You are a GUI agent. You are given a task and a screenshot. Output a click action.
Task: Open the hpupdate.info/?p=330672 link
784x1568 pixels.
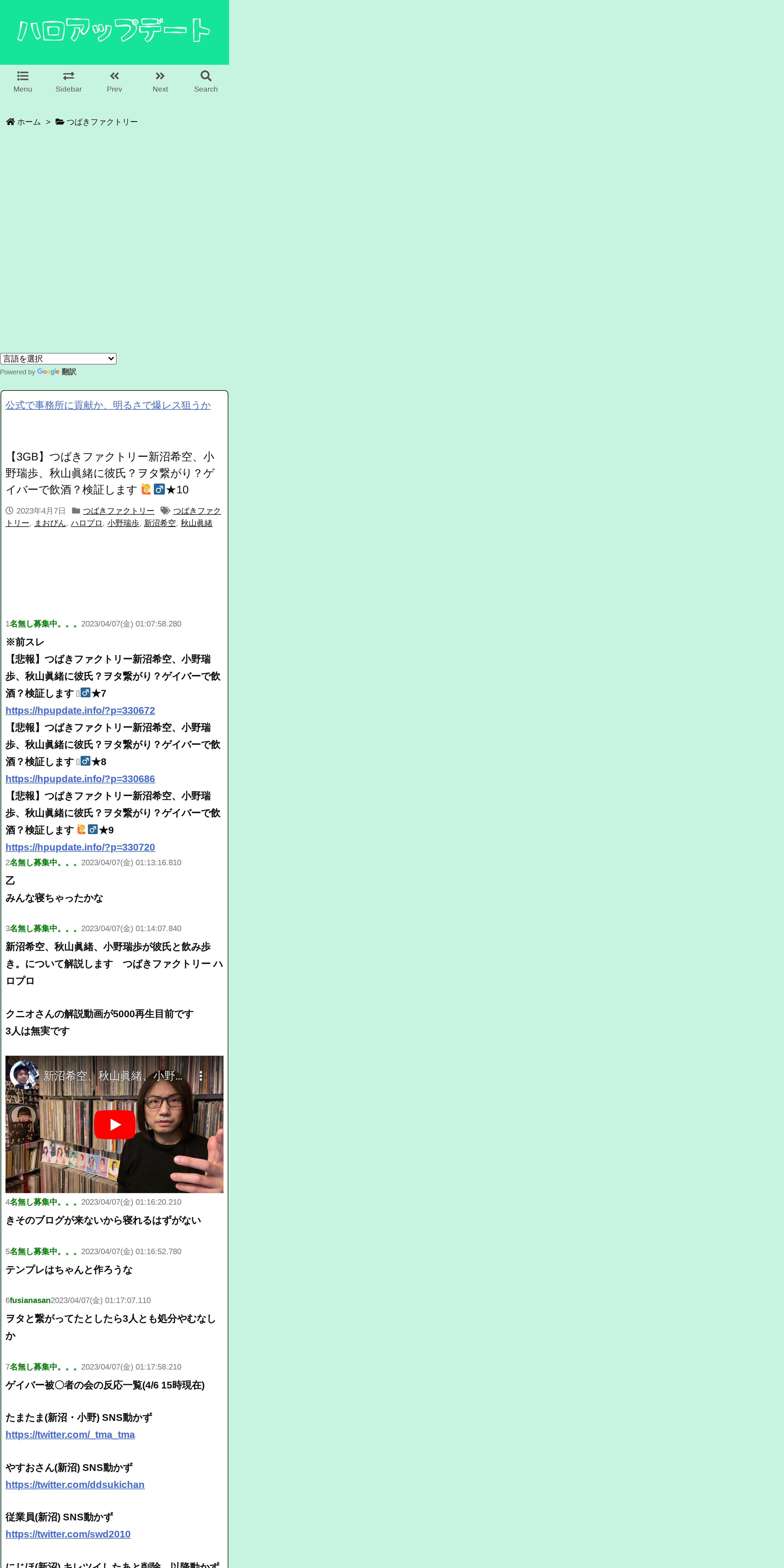coord(80,710)
